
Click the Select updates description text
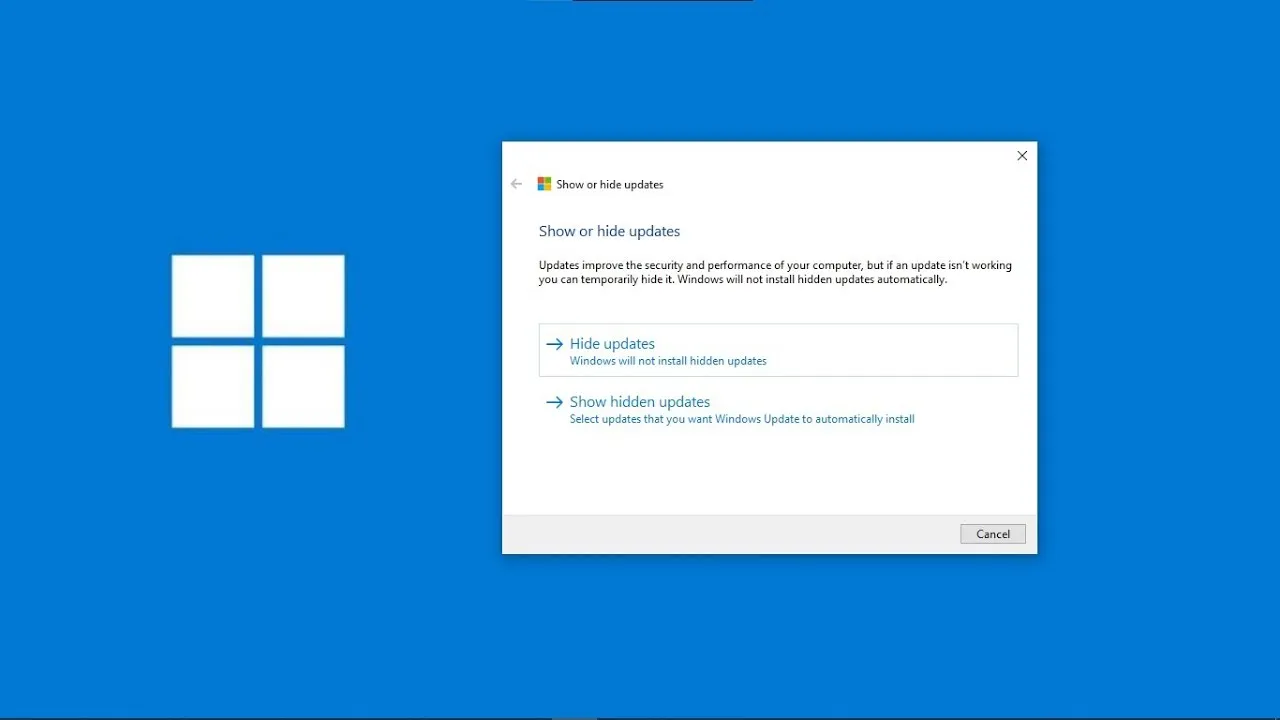(x=741, y=419)
